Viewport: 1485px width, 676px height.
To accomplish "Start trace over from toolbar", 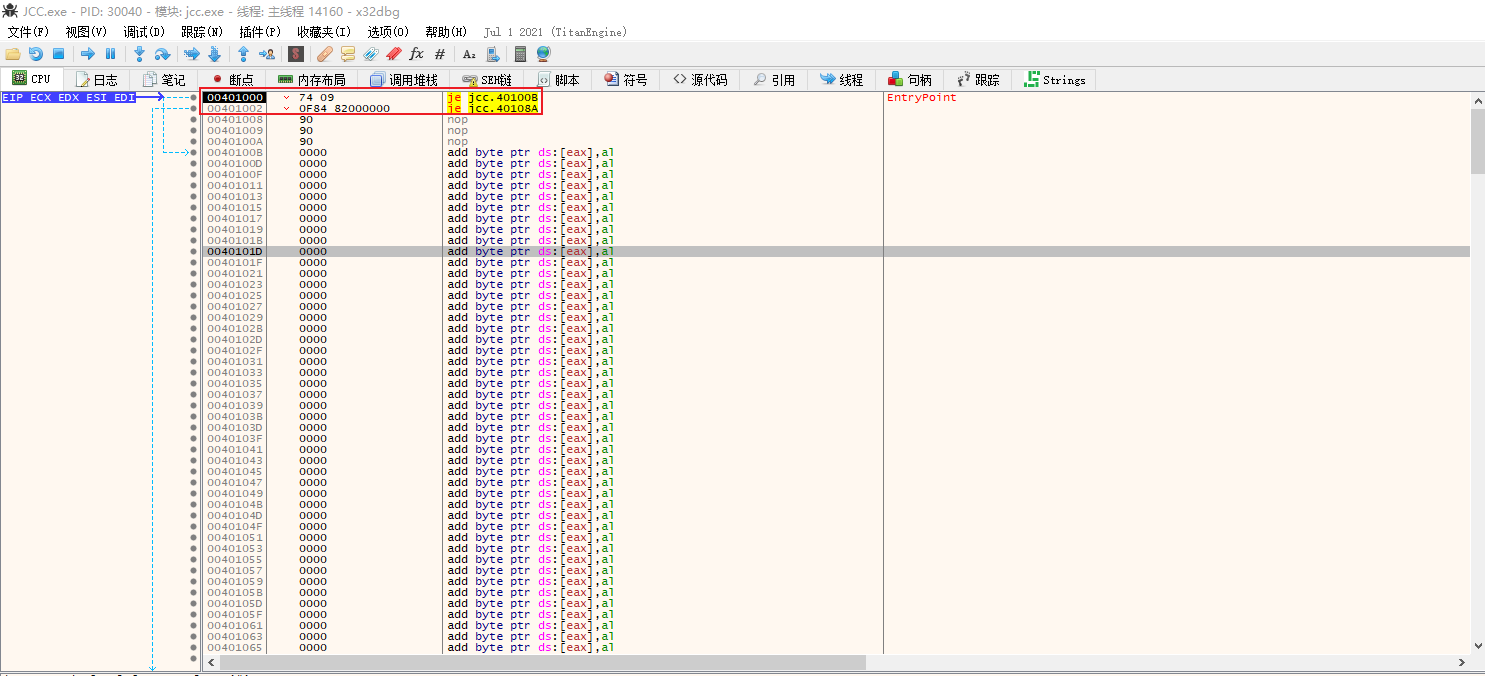I will (x=213, y=54).
